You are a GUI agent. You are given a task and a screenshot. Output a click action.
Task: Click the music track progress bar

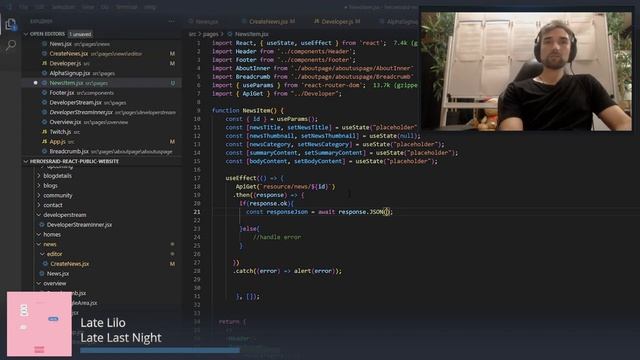tap(160, 350)
